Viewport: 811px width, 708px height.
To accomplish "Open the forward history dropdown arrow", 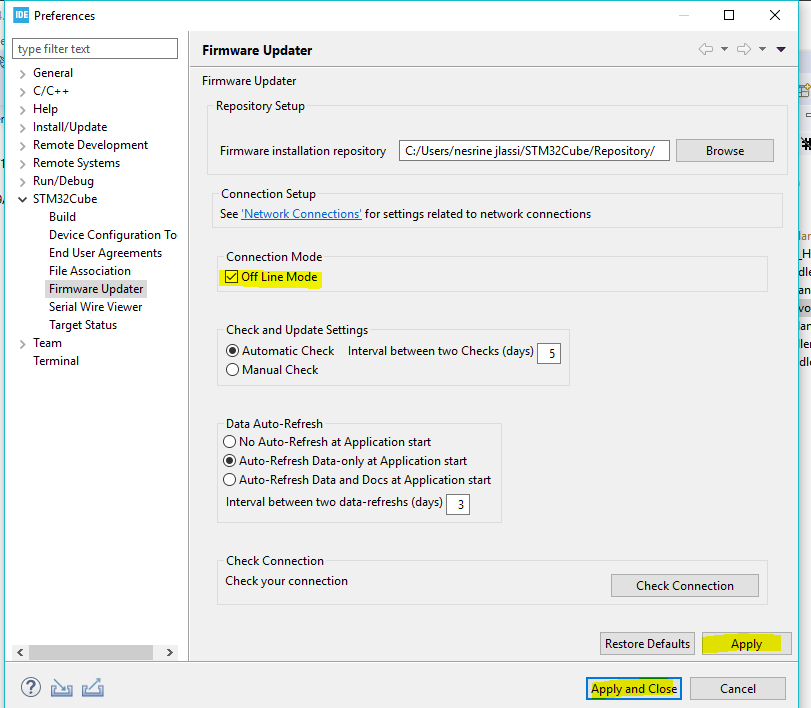I will pyautogui.click(x=762, y=49).
